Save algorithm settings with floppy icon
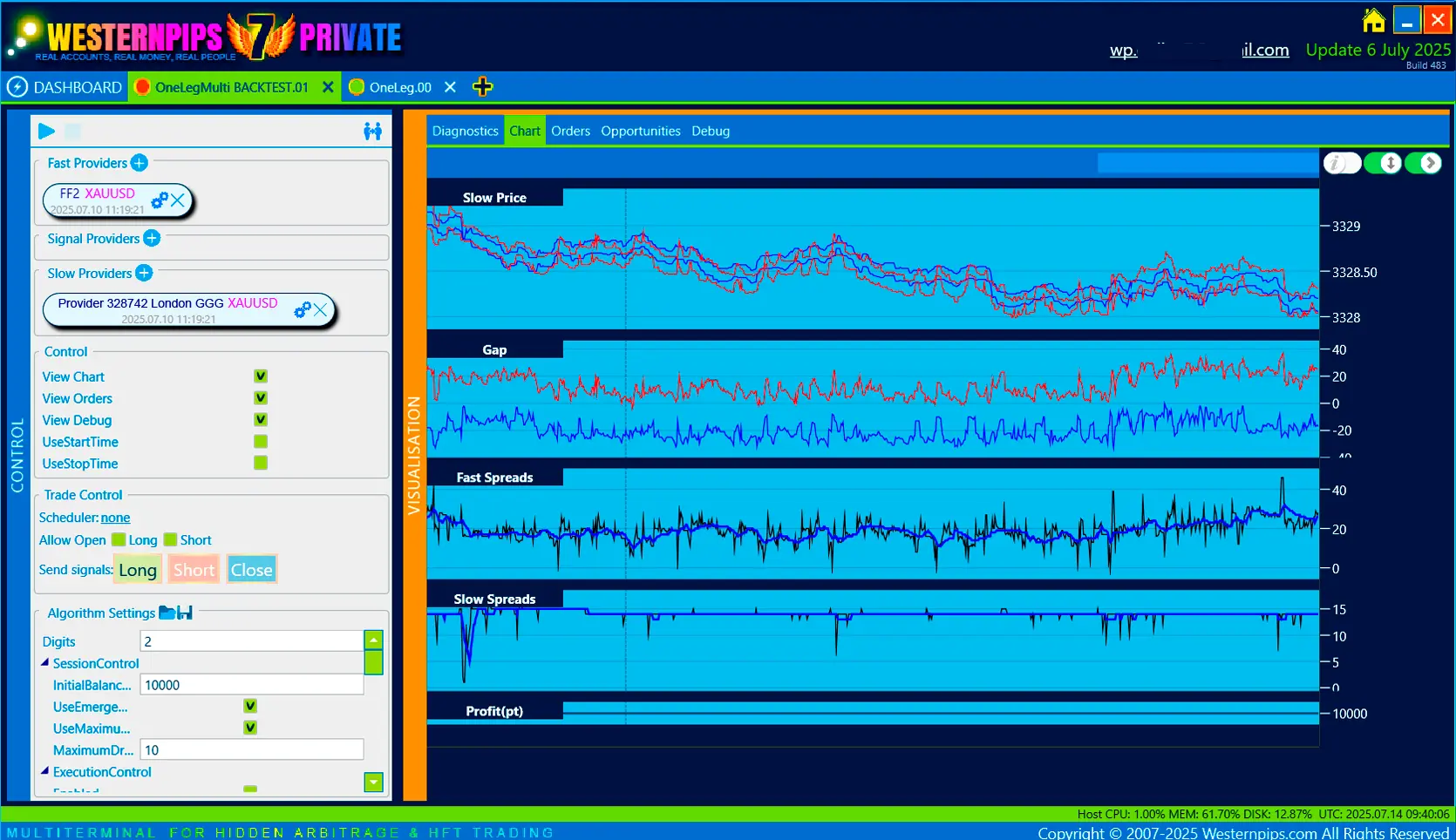Viewport: 1456px width, 840px height. (185, 613)
